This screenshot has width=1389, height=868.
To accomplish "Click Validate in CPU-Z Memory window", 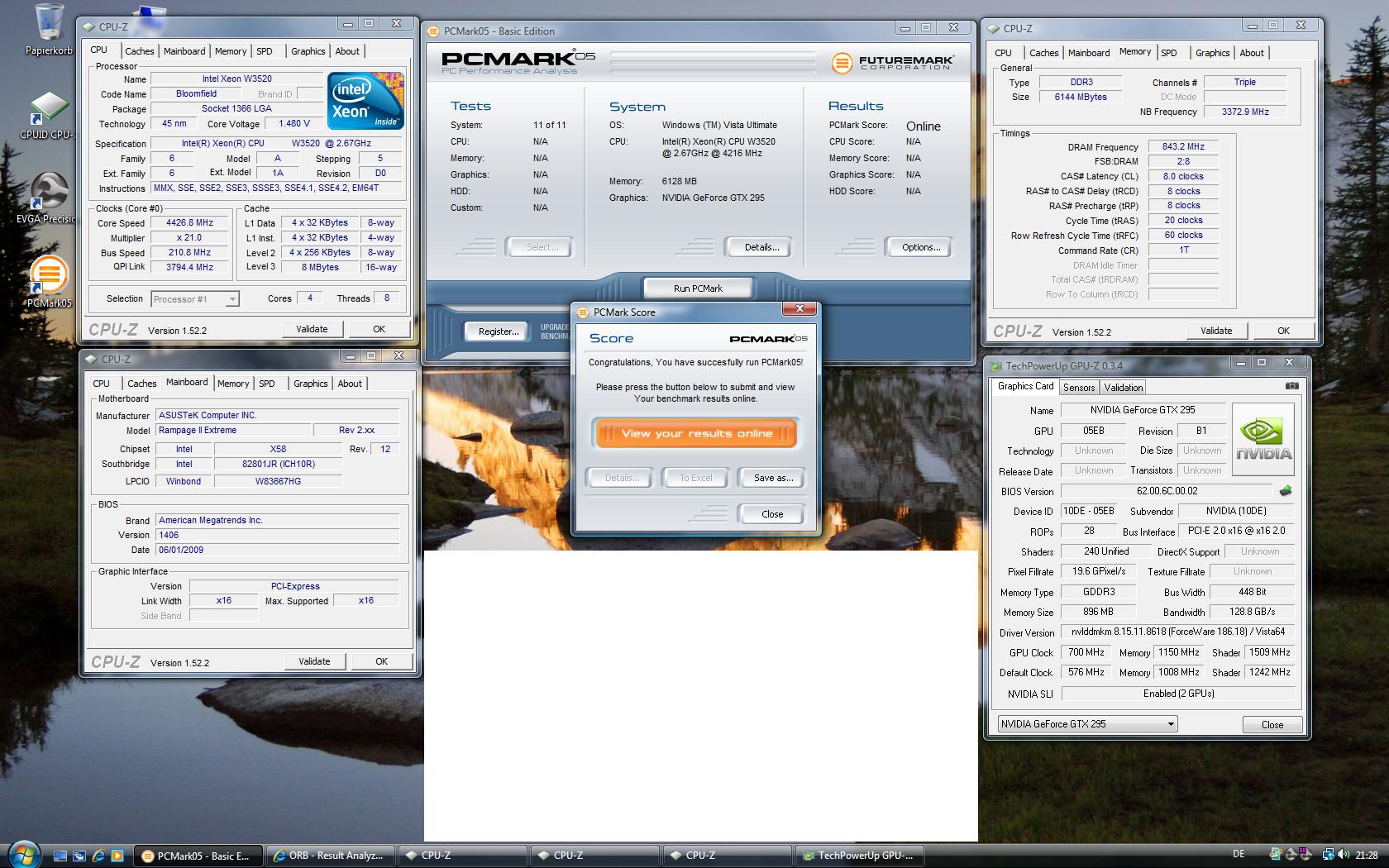I will [1215, 331].
